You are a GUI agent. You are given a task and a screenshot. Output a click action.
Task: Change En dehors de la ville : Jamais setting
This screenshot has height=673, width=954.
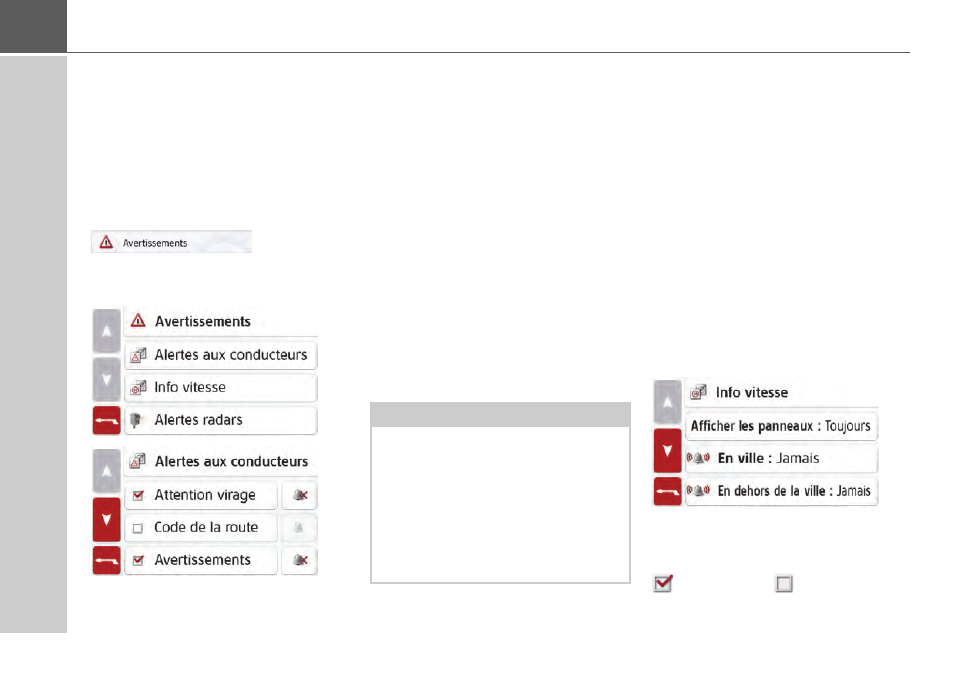[780, 491]
